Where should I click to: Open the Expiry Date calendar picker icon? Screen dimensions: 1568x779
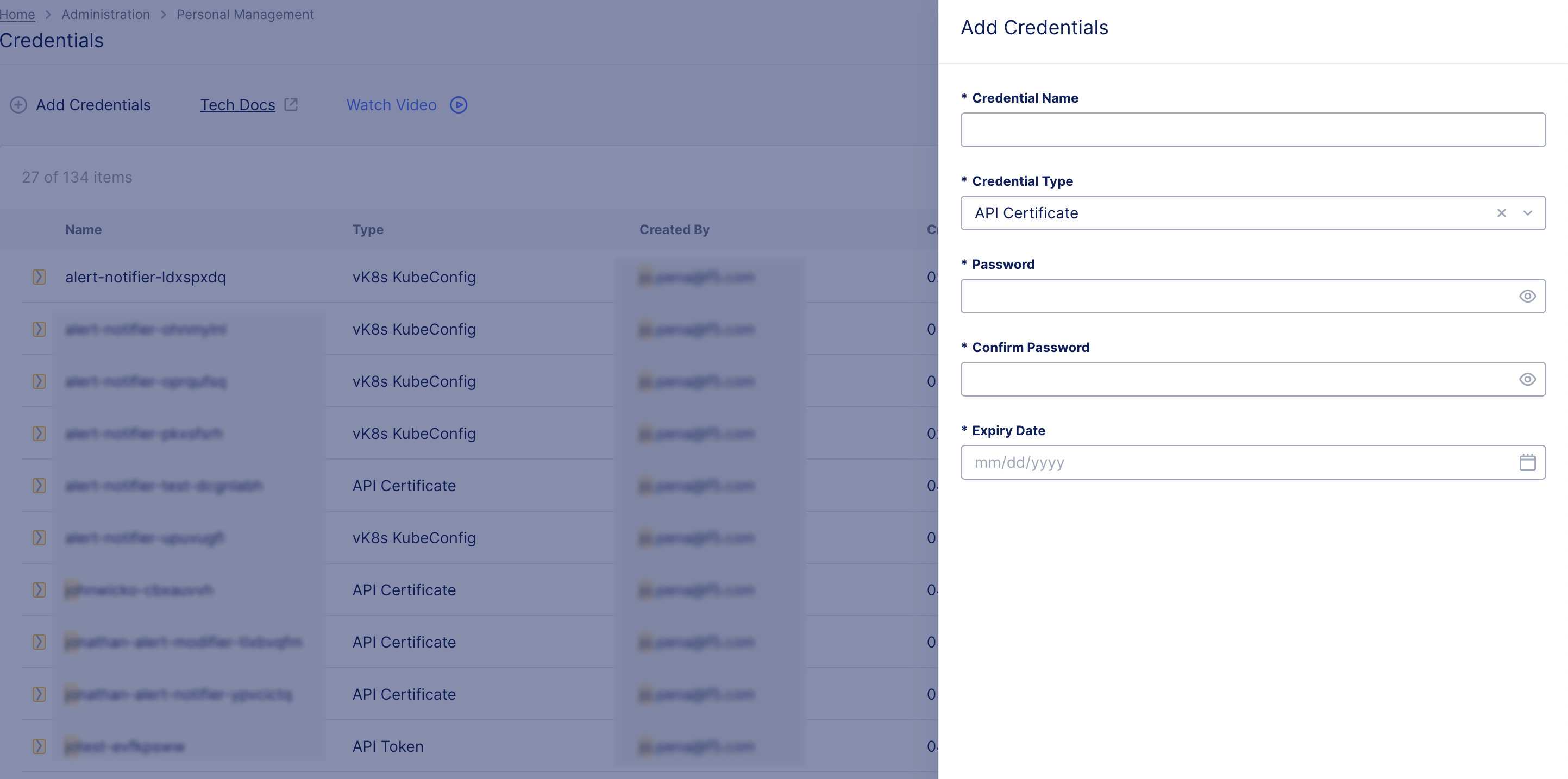pos(1527,462)
